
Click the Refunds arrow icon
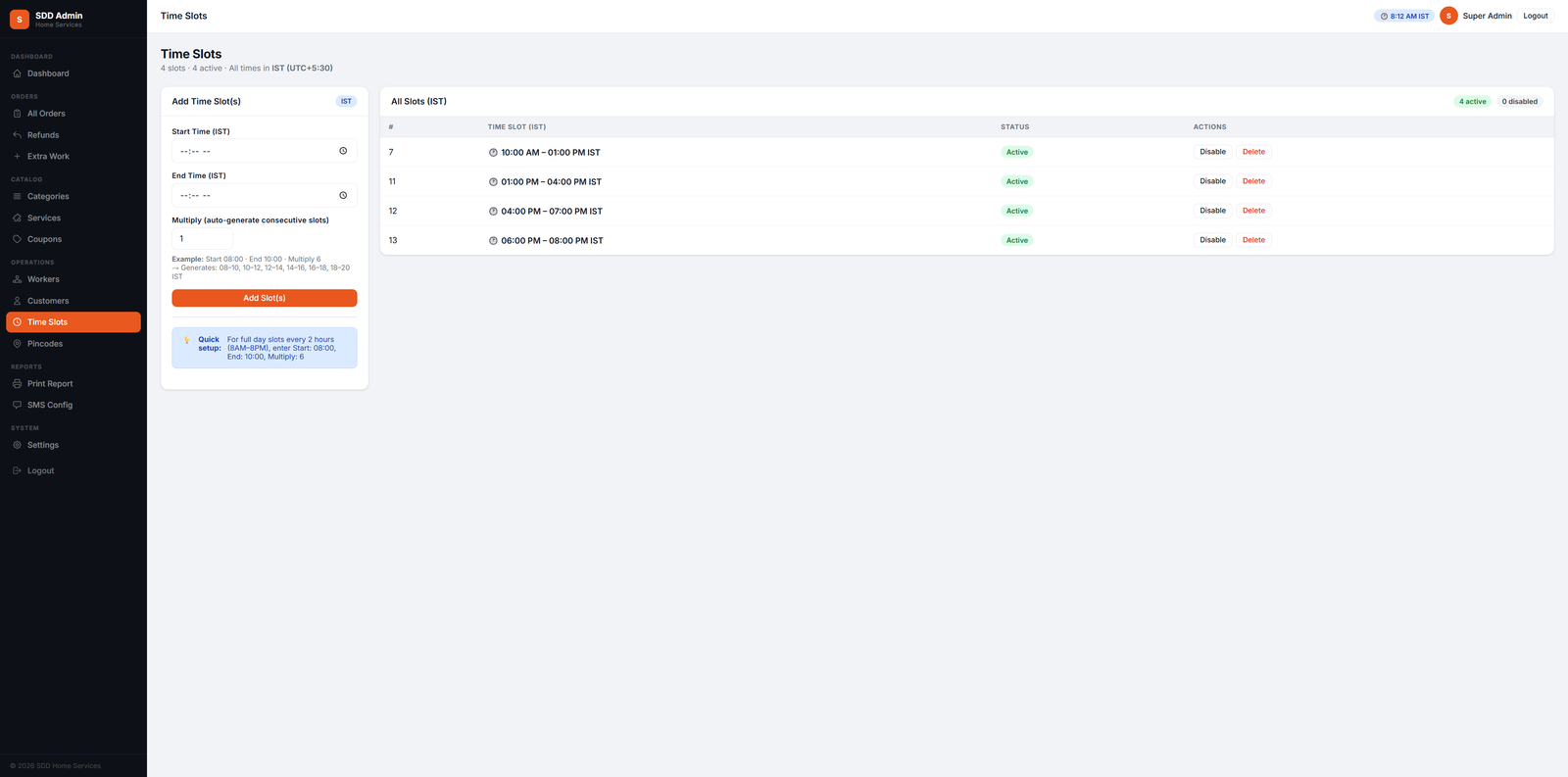(x=17, y=135)
